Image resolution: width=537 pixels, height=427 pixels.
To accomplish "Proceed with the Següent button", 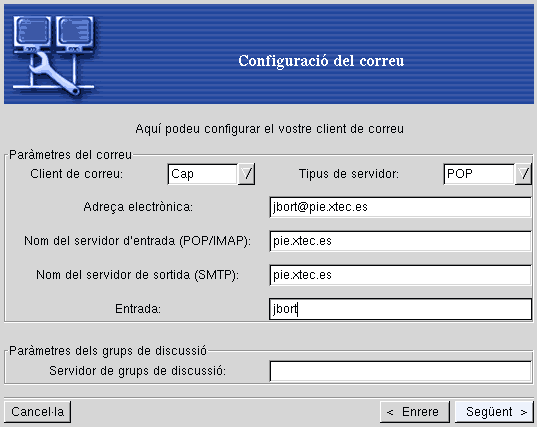I will (x=494, y=412).
